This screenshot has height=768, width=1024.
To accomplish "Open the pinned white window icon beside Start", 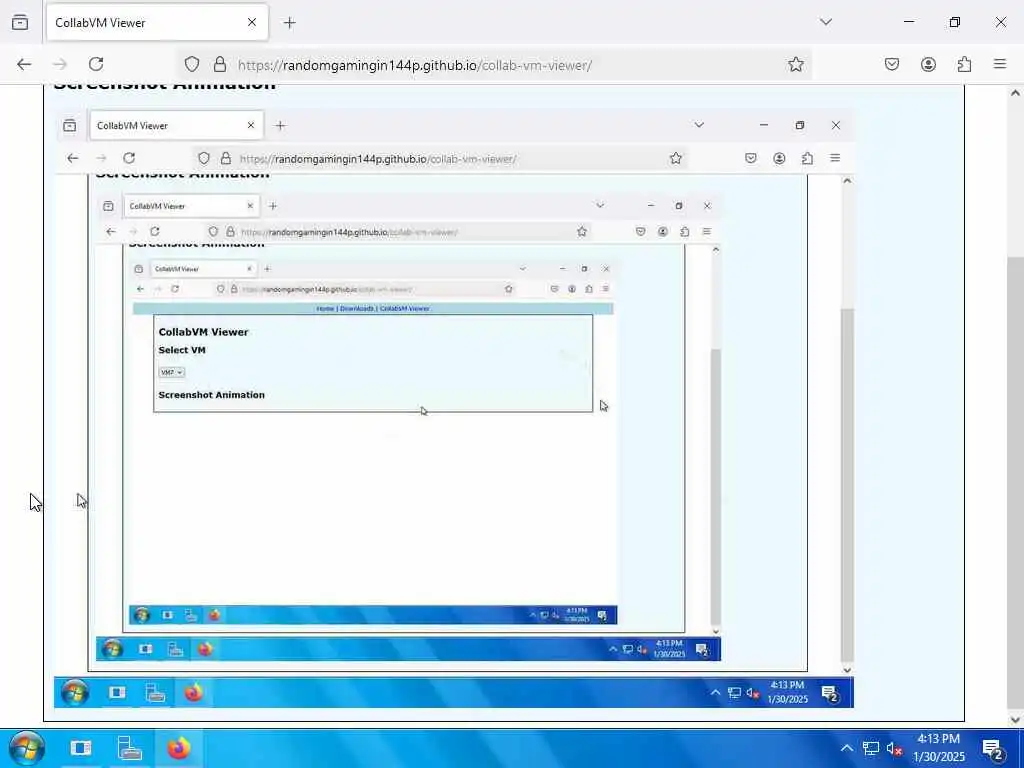I will click(x=81, y=748).
